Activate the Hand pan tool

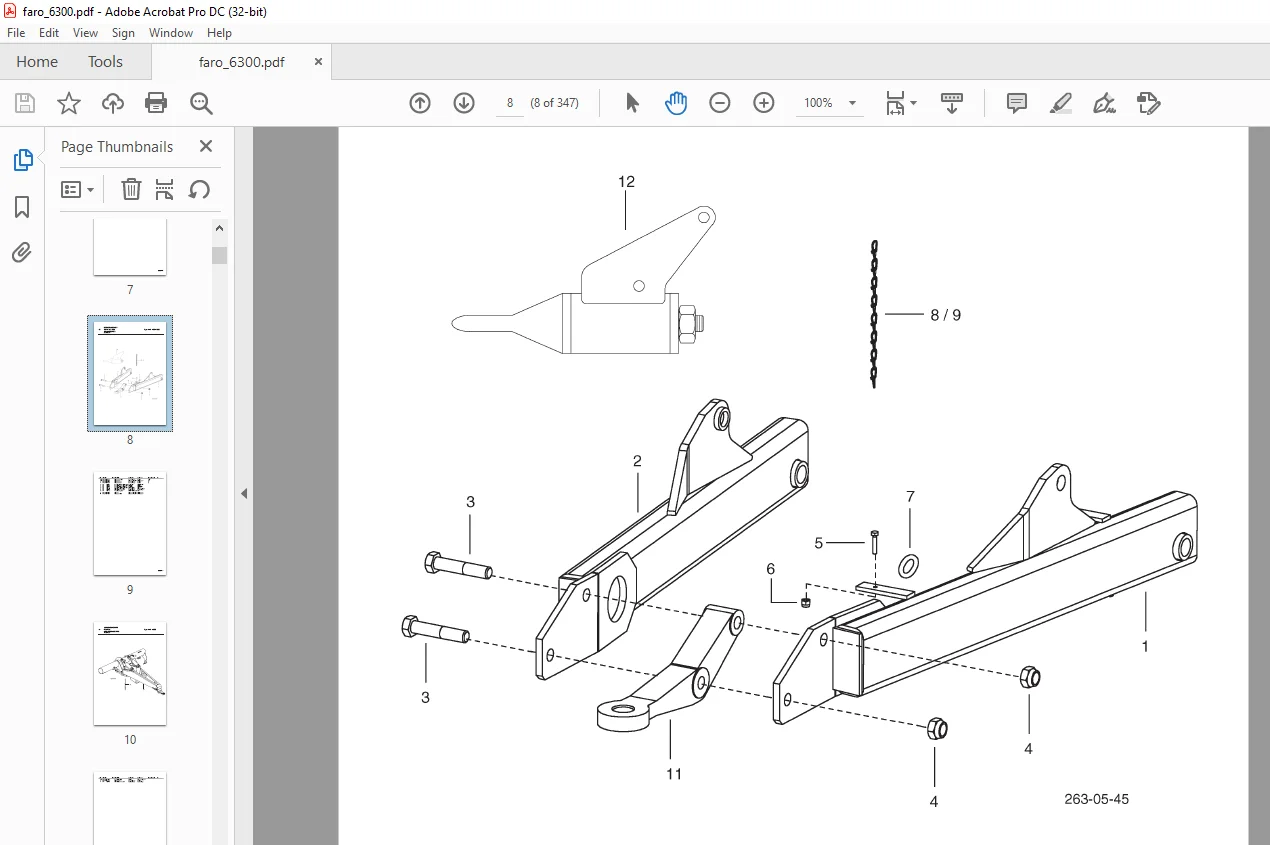676,103
